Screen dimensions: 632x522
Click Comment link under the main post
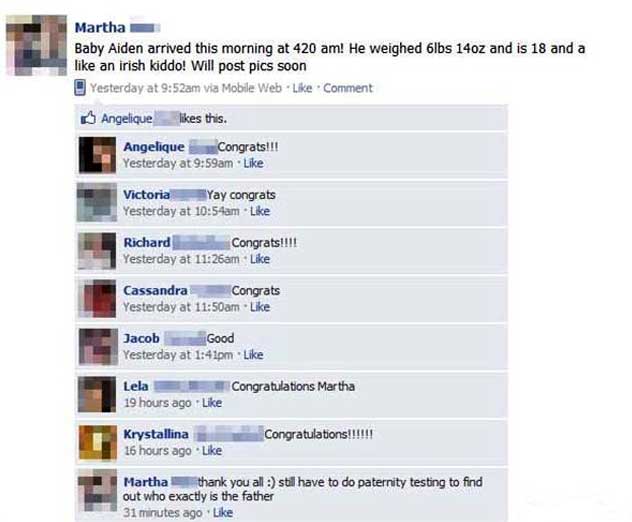point(348,88)
